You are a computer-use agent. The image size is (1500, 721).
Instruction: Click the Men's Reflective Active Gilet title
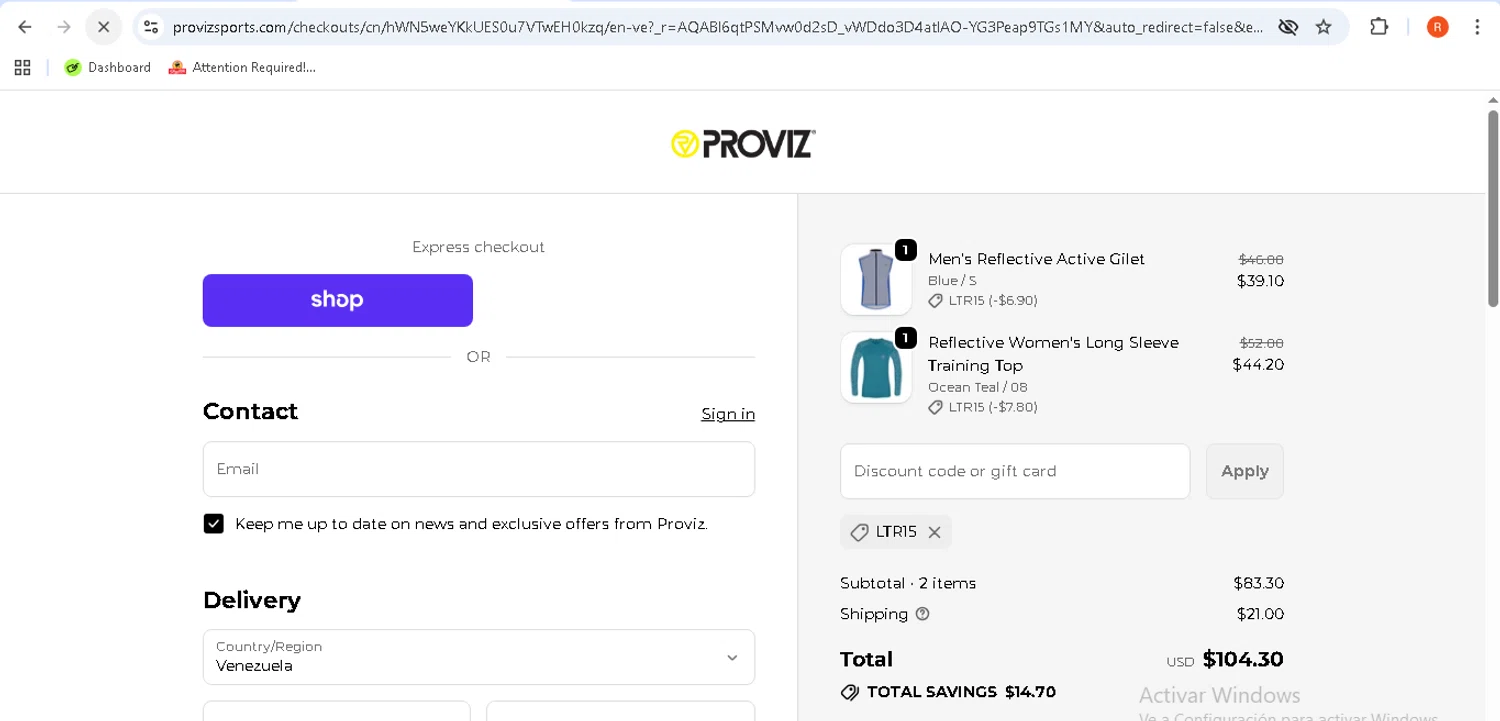coord(1037,259)
